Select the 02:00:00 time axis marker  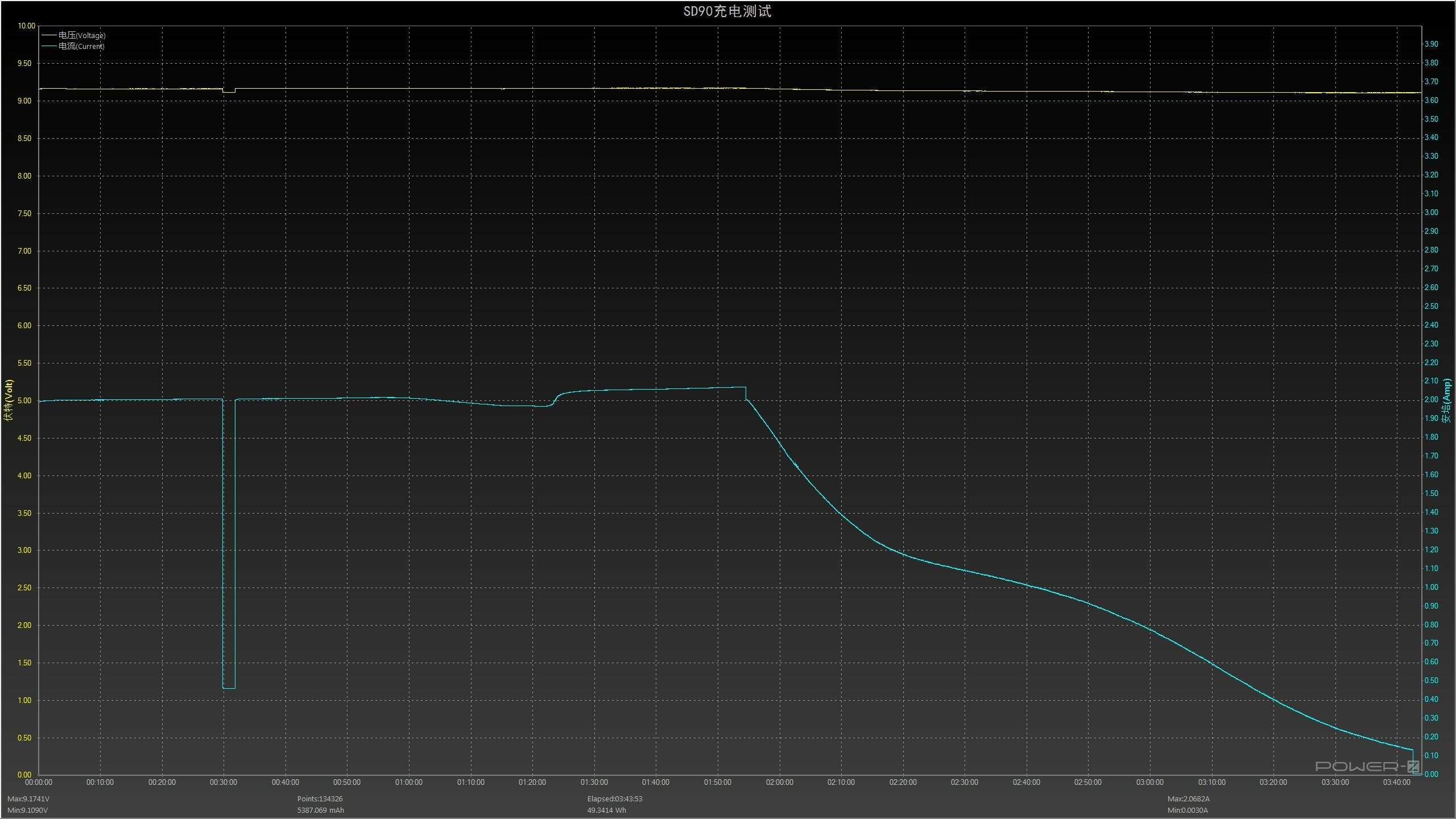pos(779,782)
